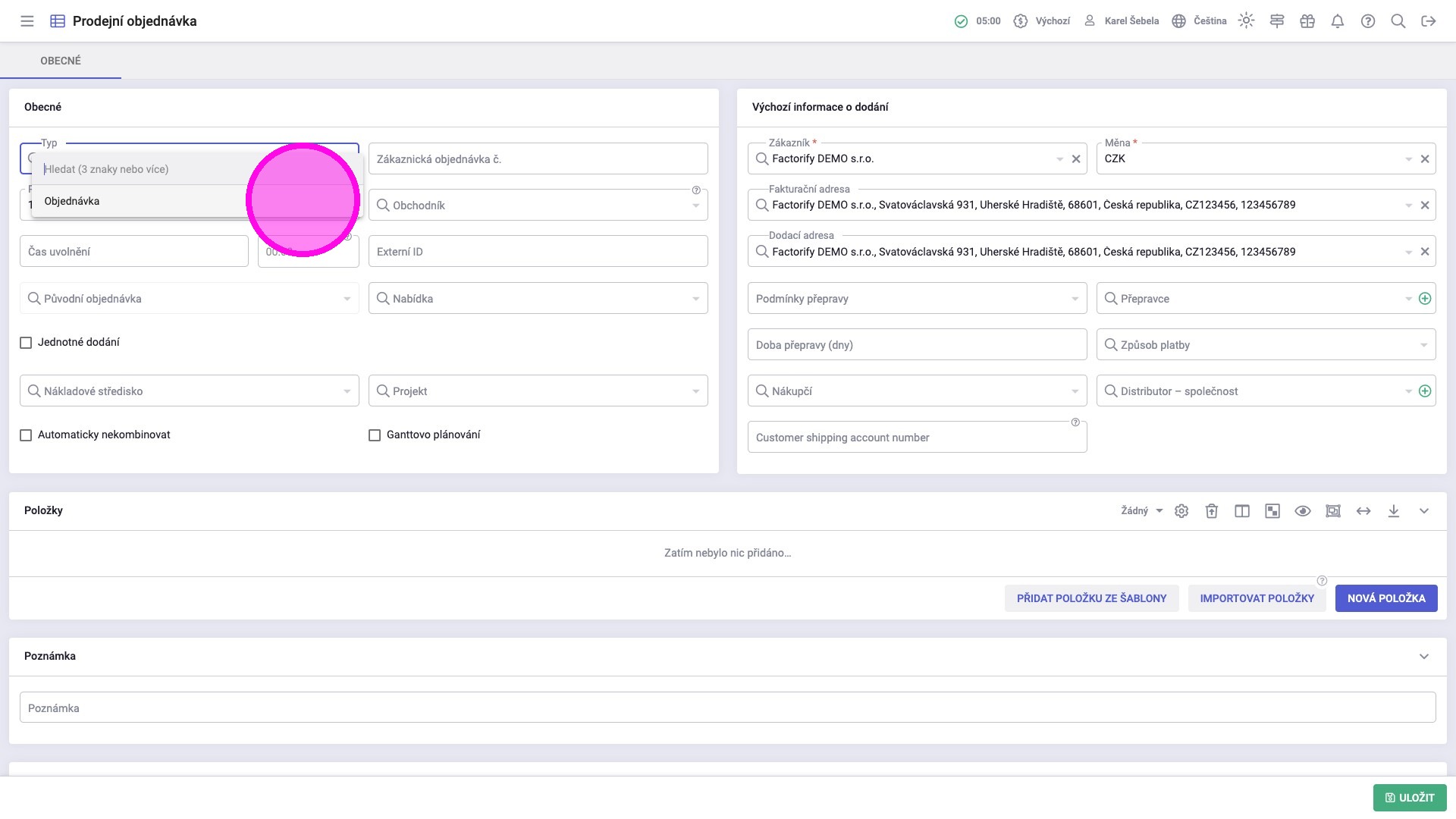Toggle the light/dark theme sun icon
The image size is (1456, 819).
(x=1246, y=21)
